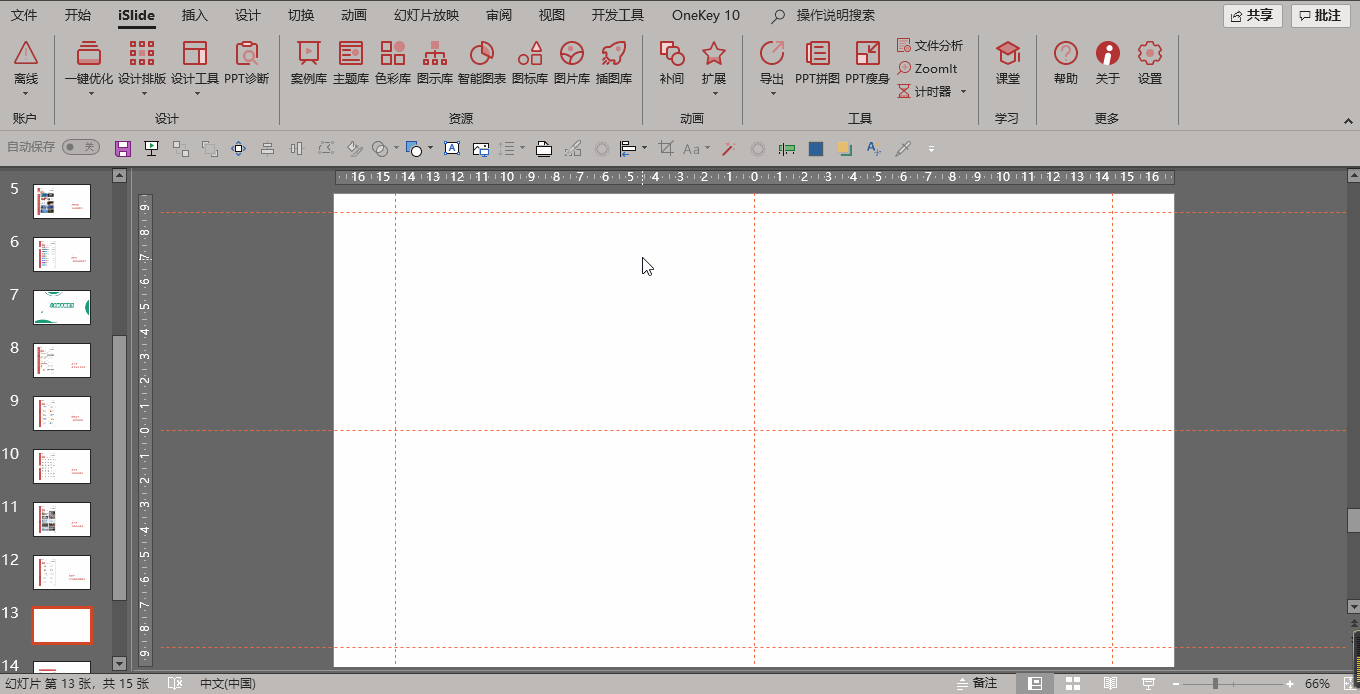1360x694 pixels.
Task: Click the zoom in plus button
Action: [1291, 684]
